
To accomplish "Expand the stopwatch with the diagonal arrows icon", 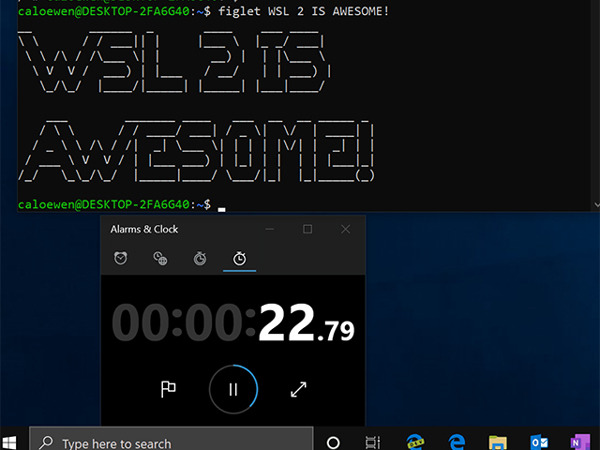I will coord(298,390).
